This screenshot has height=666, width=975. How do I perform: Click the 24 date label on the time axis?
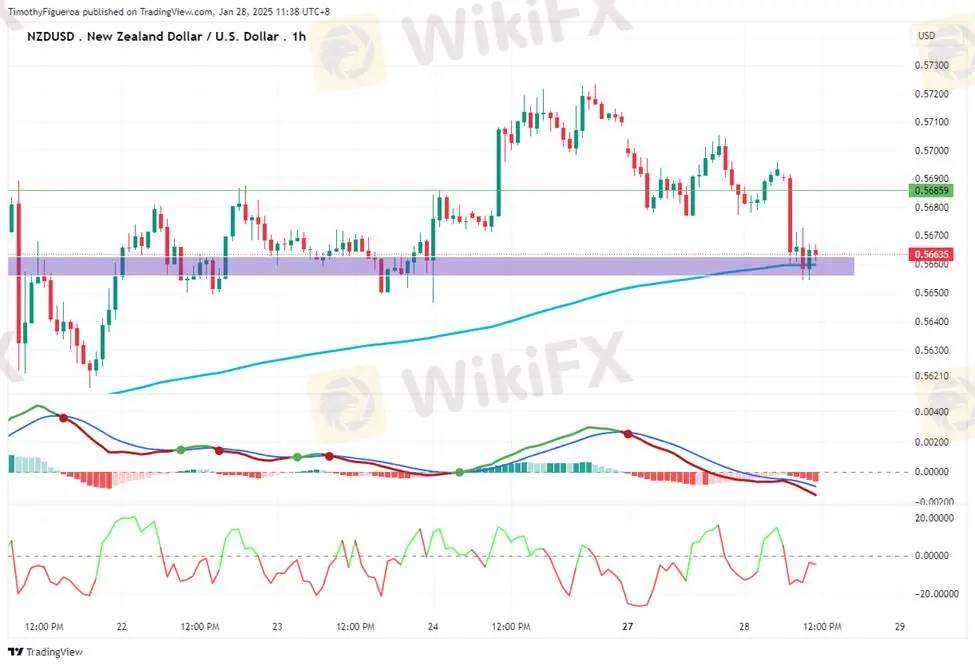433,626
